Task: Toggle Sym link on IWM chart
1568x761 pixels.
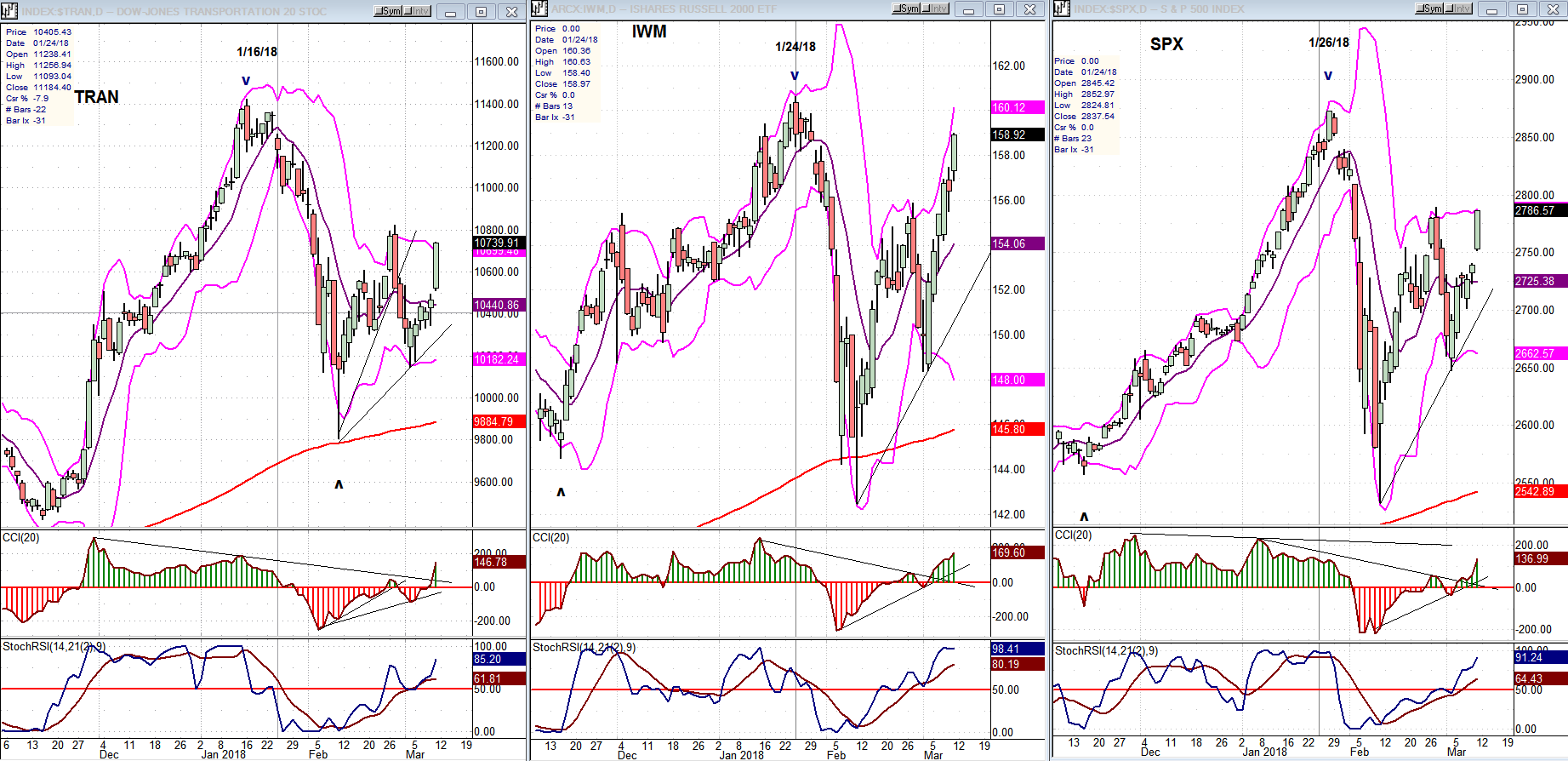Action: (x=906, y=9)
